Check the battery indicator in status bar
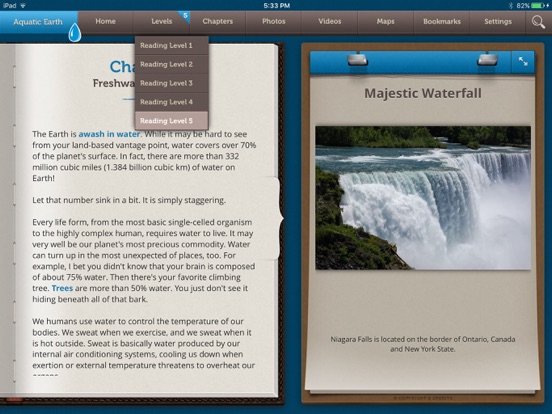The width and height of the screenshot is (552, 414). click(538, 5)
